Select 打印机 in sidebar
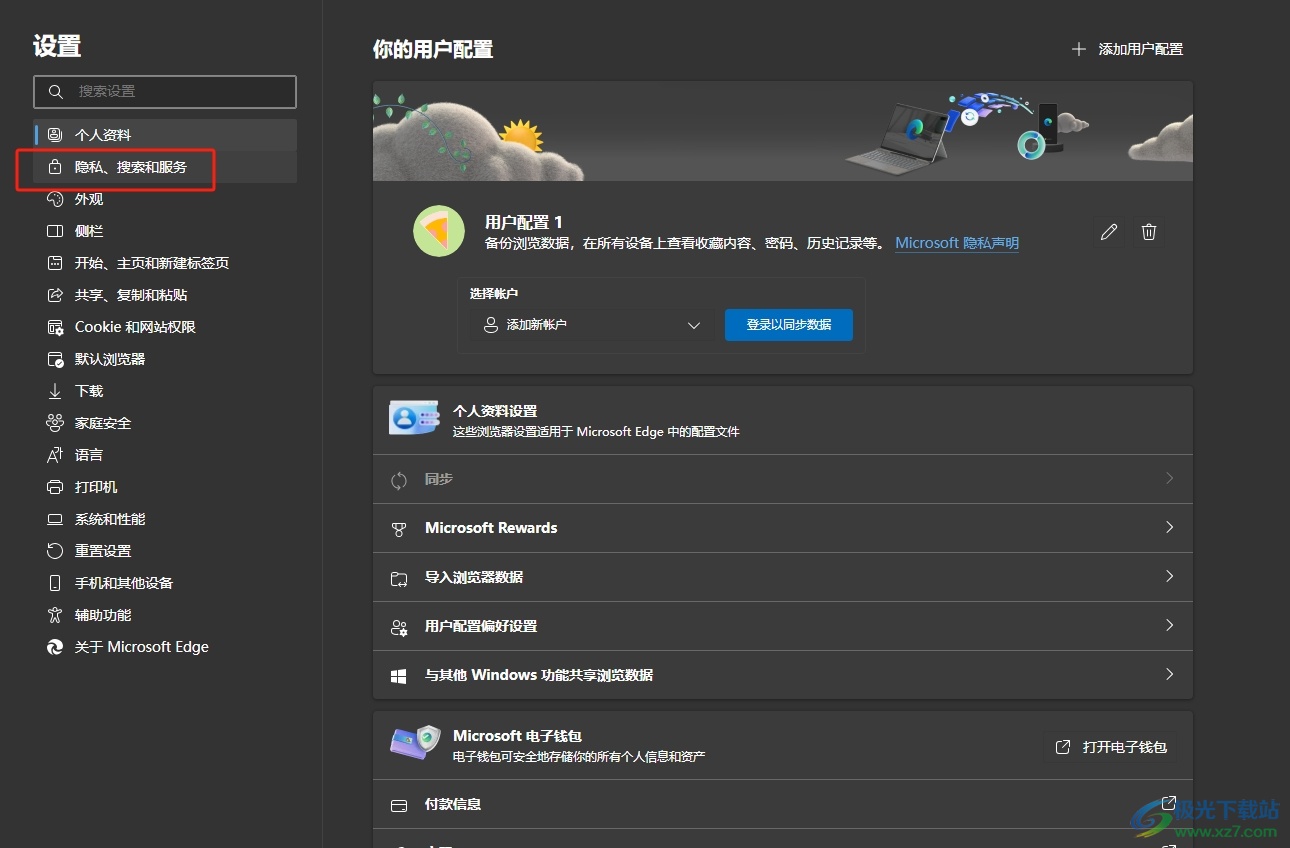Screen dimensions: 1290x848 click(x=165, y=487)
